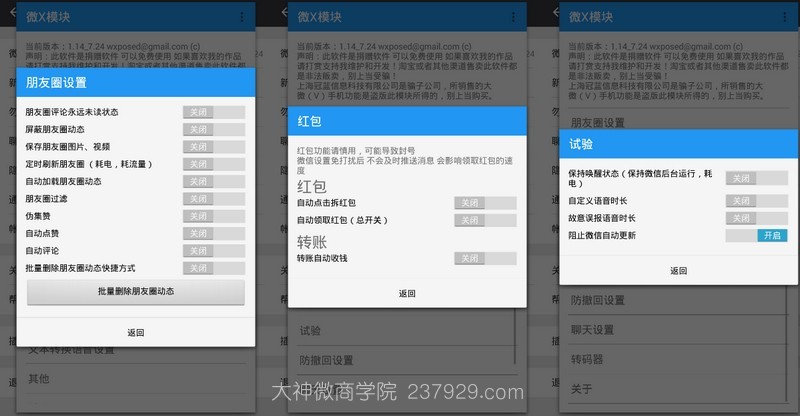Enable 屏蔽朋友圈动态 switch
Image resolution: width=800 pixels, height=416 pixels.
tap(213, 129)
